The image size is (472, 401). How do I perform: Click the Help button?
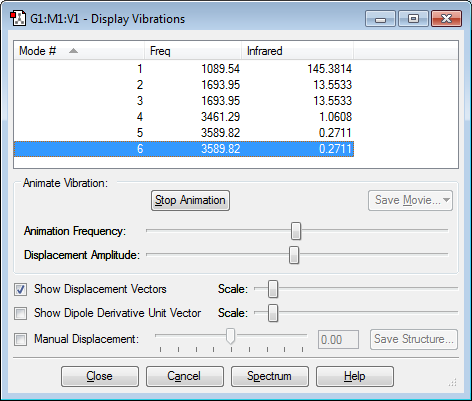point(355,376)
